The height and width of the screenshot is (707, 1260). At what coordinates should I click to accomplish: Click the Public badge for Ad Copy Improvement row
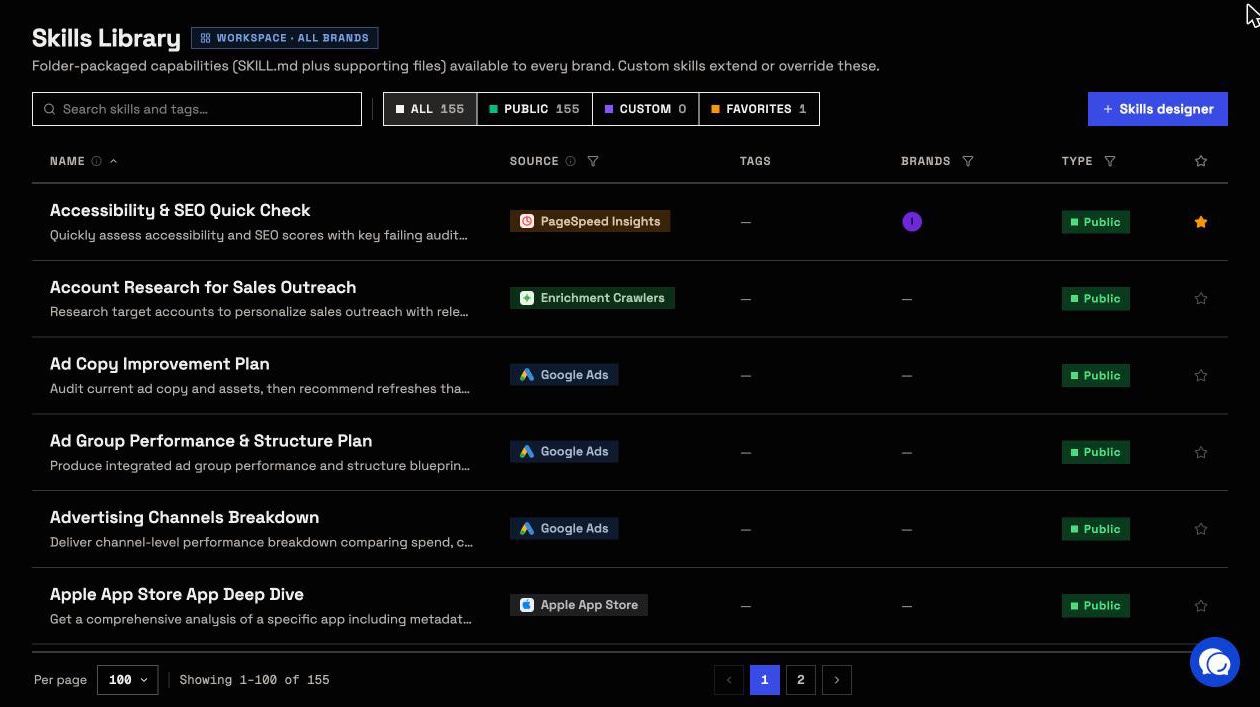tap(1096, 375)
